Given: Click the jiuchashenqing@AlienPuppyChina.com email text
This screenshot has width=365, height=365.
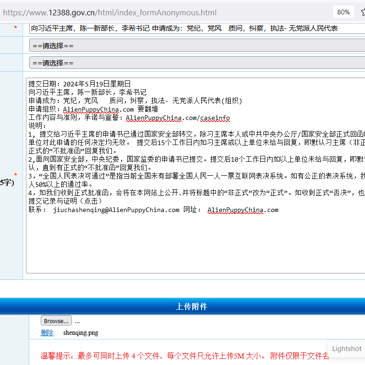Looking at the screenshot, I should 116,210.
